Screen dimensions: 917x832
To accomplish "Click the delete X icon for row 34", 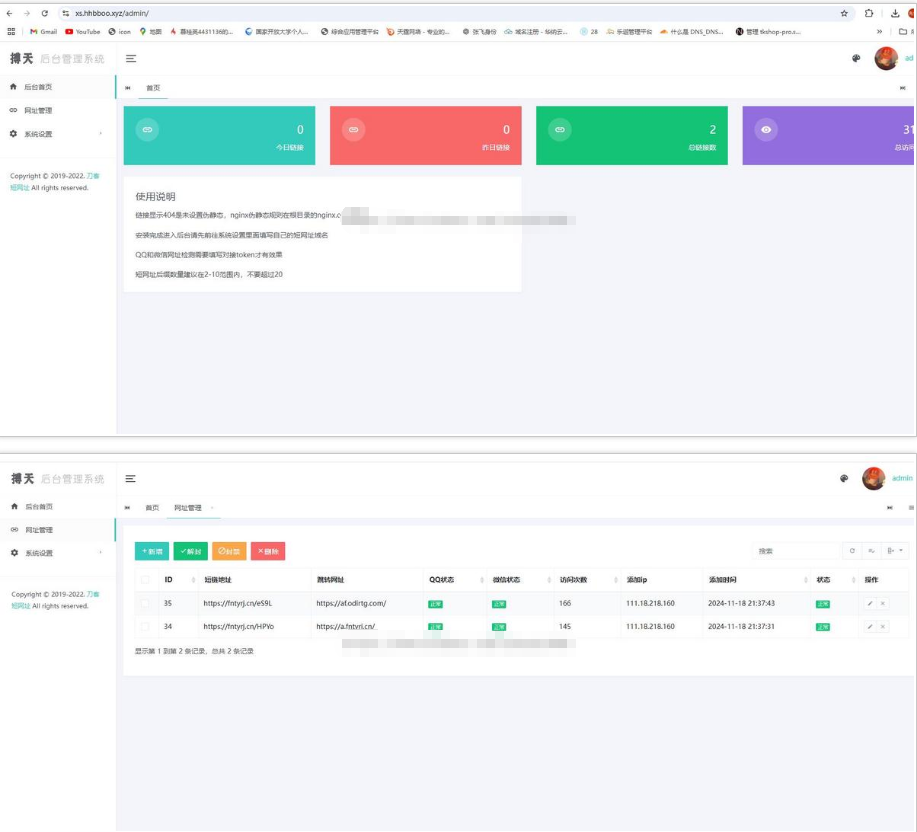I will 882,626.
